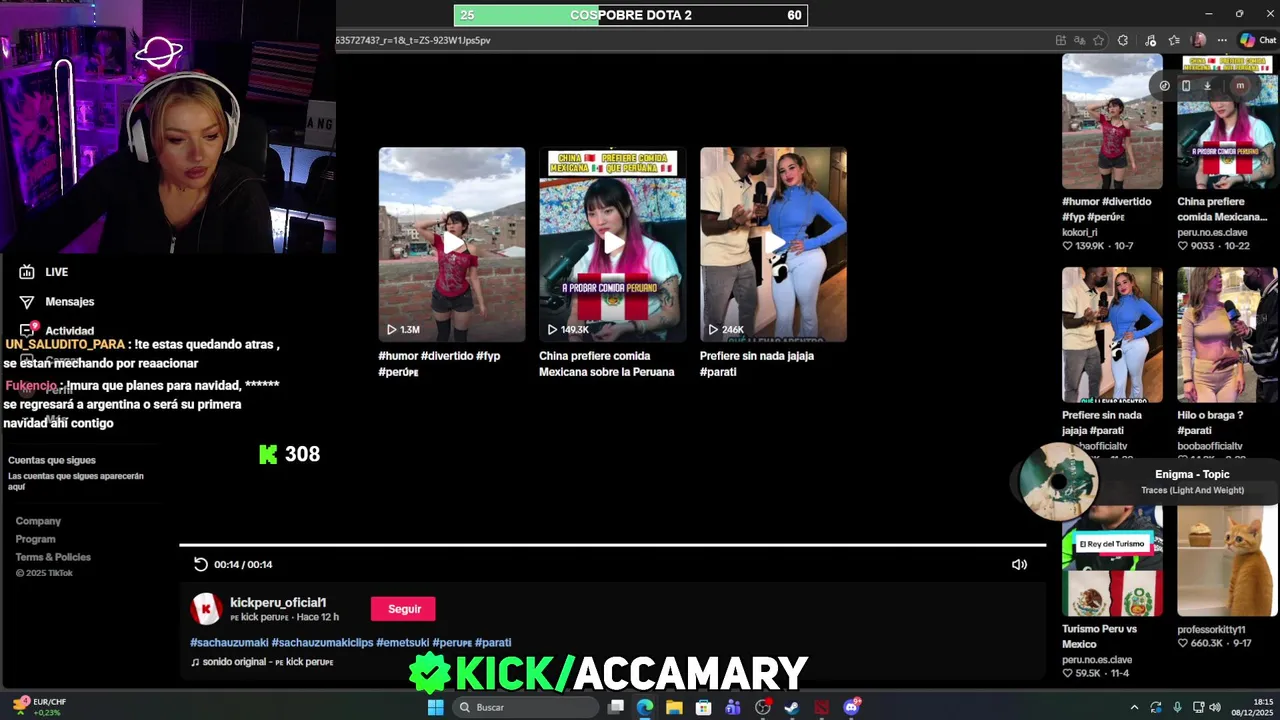1280x720 pixels.
Task: Open the Turismo Peru vs Mexico thumbnail
Action: (x=1112, y=560)
